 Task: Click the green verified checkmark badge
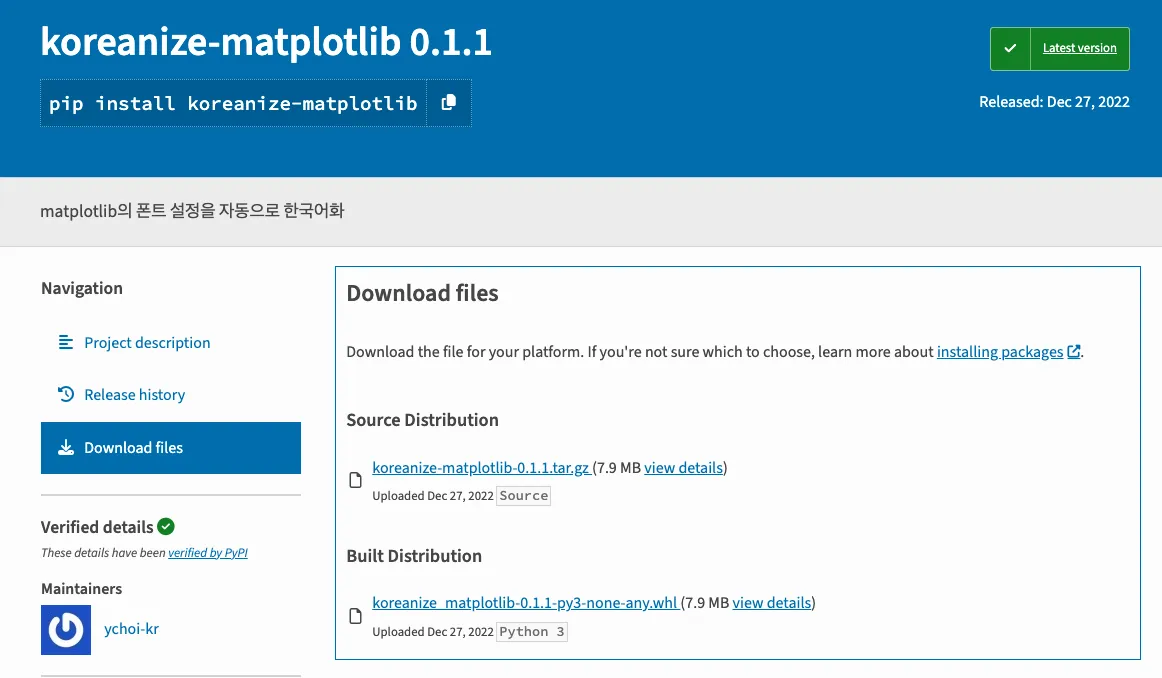point(166,527)
